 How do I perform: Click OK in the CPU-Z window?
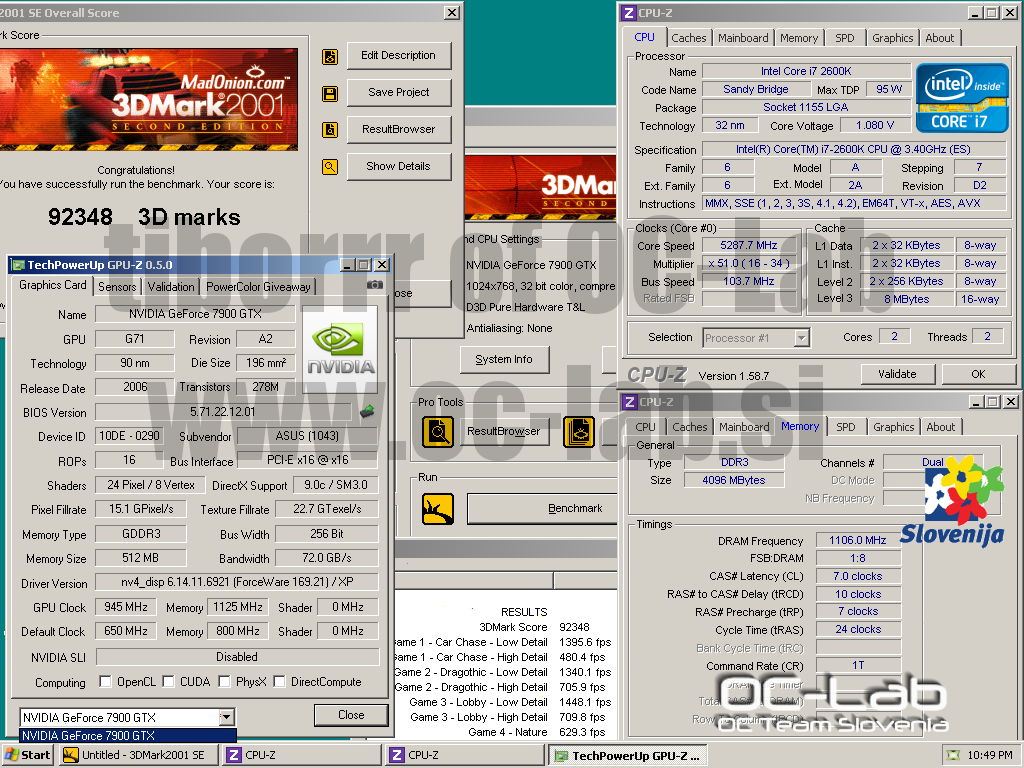coord(978,374)
